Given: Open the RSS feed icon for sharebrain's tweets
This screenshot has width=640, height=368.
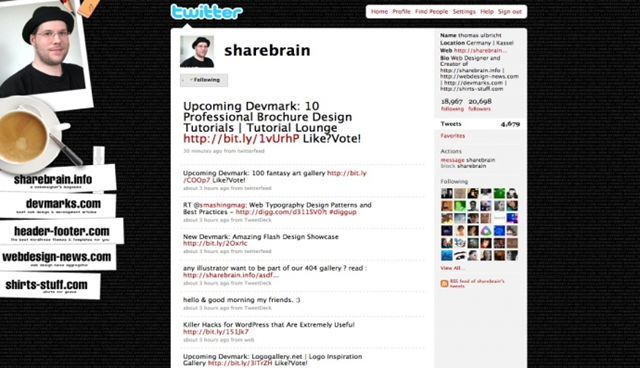Looking at the screenshot, I should [444, 284].
